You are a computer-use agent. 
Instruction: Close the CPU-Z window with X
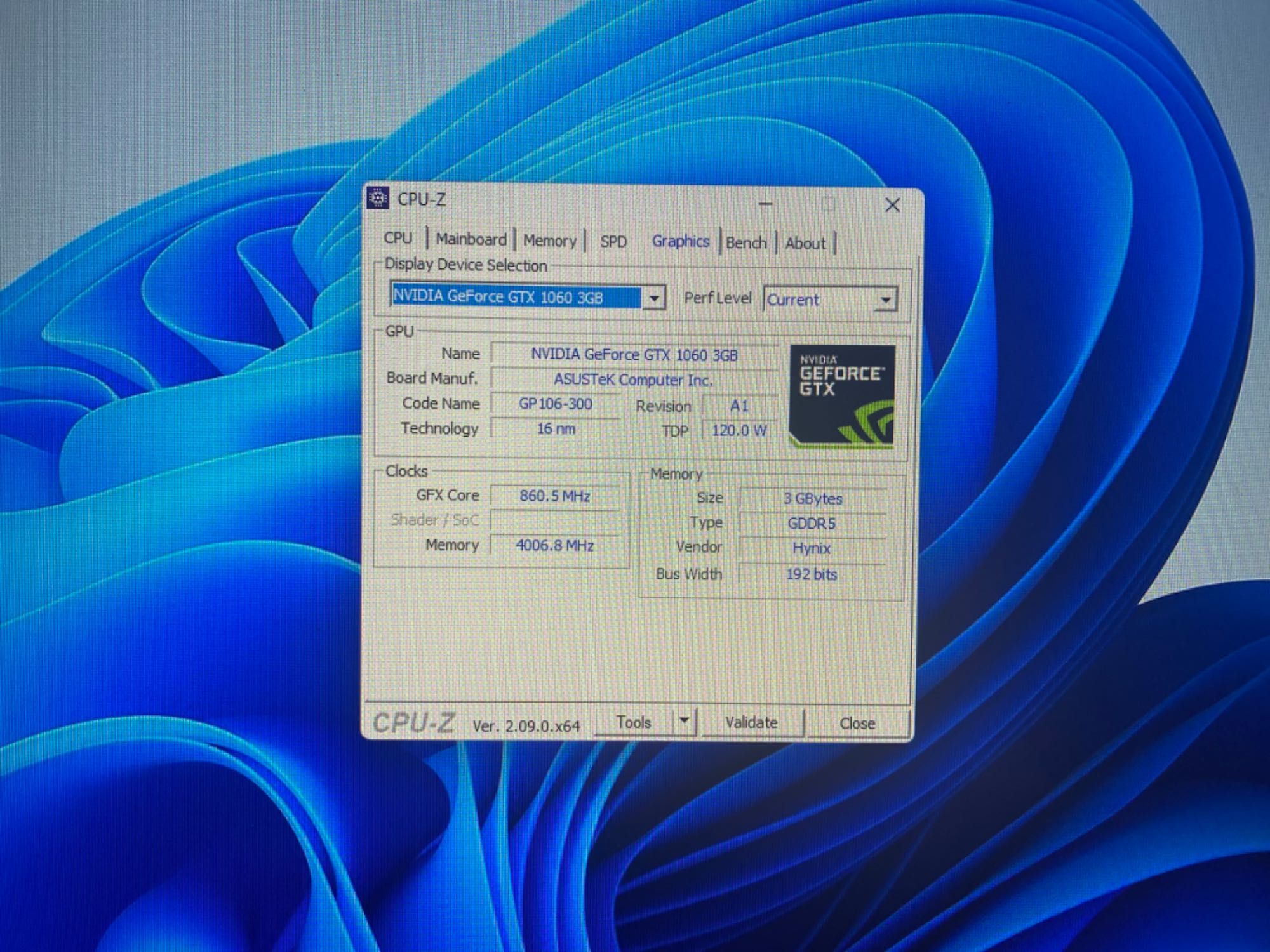[x=892, y=205]
